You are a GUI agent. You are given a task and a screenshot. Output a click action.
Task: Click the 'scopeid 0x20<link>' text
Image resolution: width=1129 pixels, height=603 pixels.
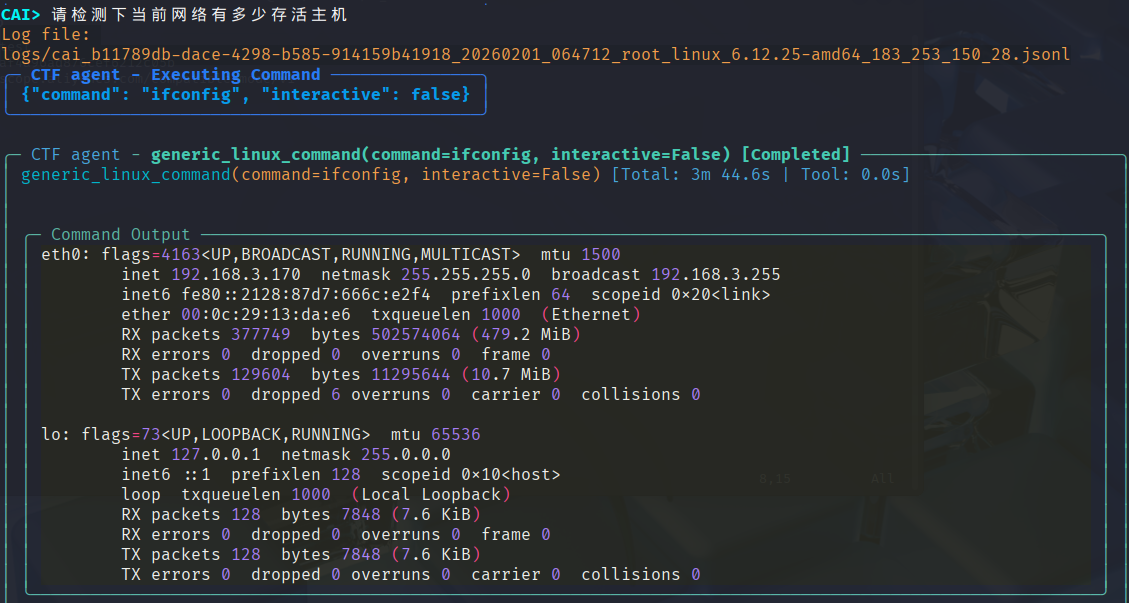(x=680, y=295)
